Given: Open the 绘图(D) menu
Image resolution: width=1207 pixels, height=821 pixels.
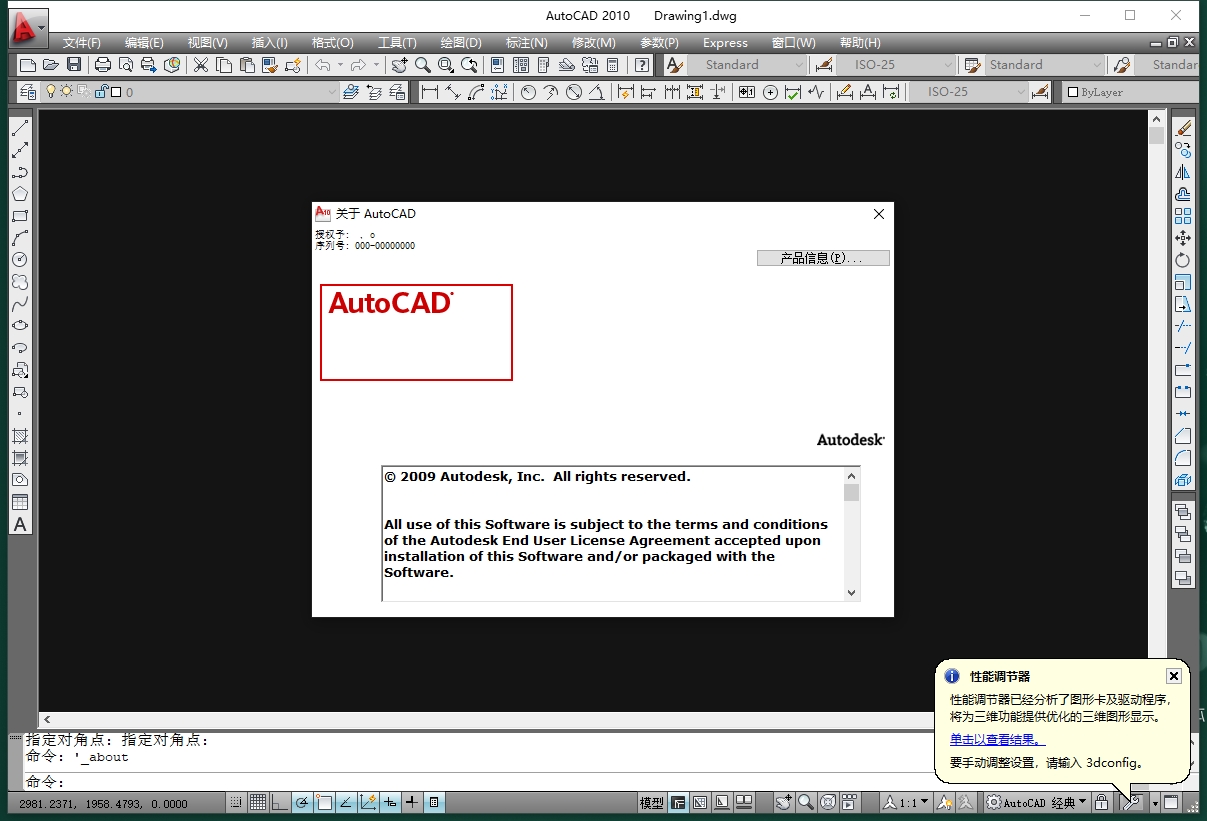Looking at the screenshot, I should (x=461, y=43).
